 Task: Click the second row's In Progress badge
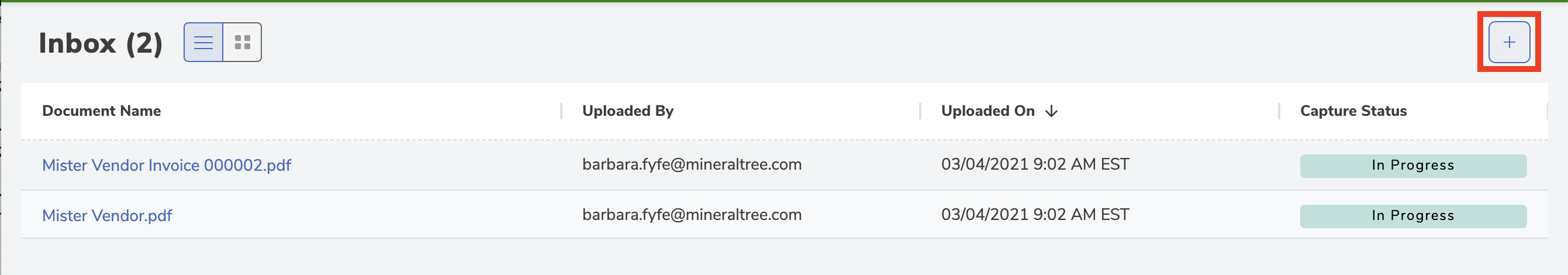[1414, 216]
